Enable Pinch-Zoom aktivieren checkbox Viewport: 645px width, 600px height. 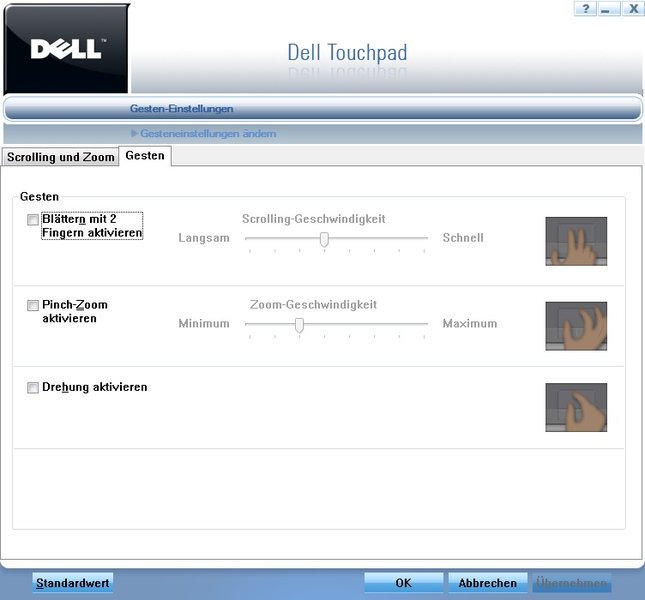coord(33,305)
